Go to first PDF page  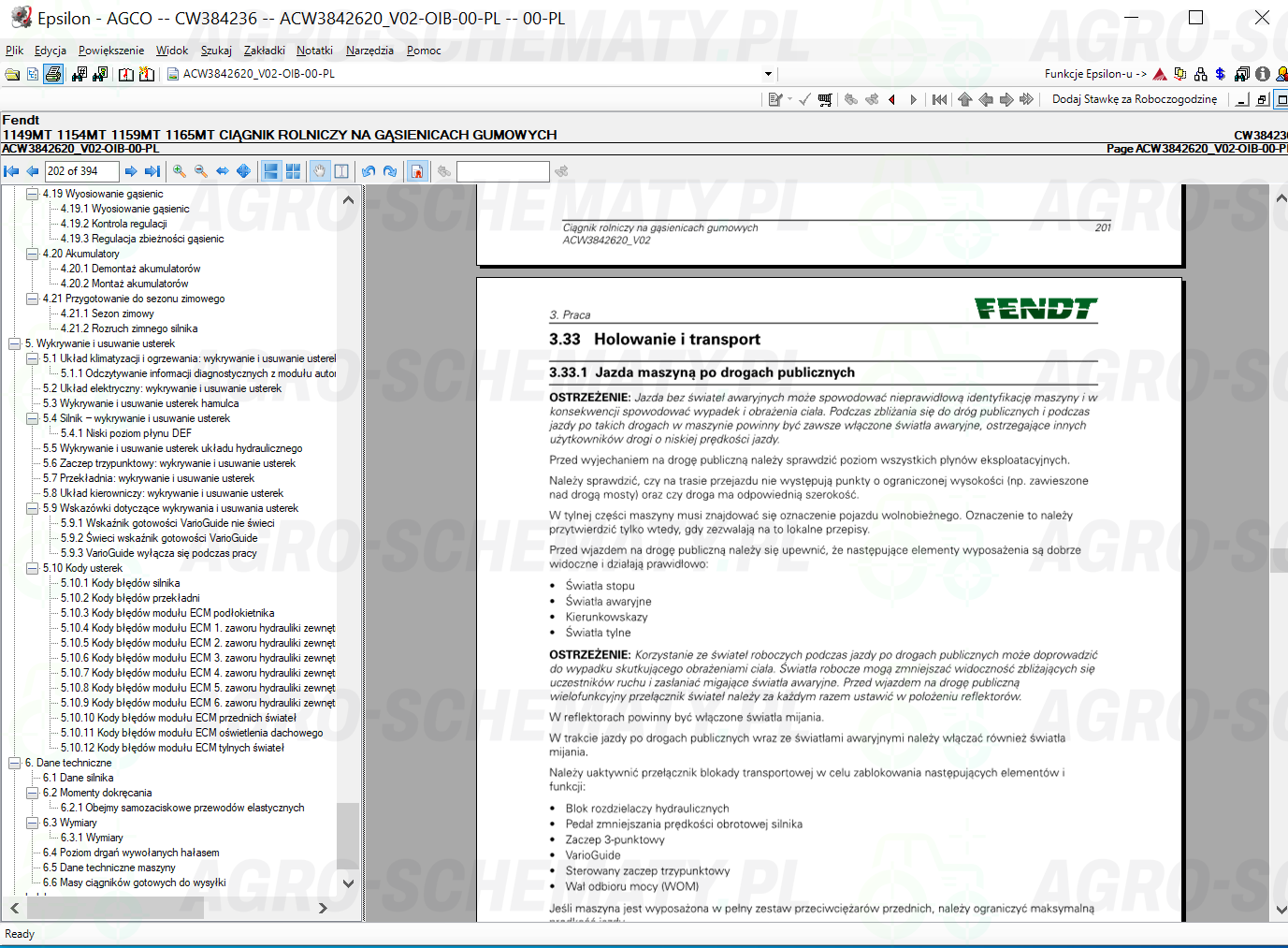point(11,171)
